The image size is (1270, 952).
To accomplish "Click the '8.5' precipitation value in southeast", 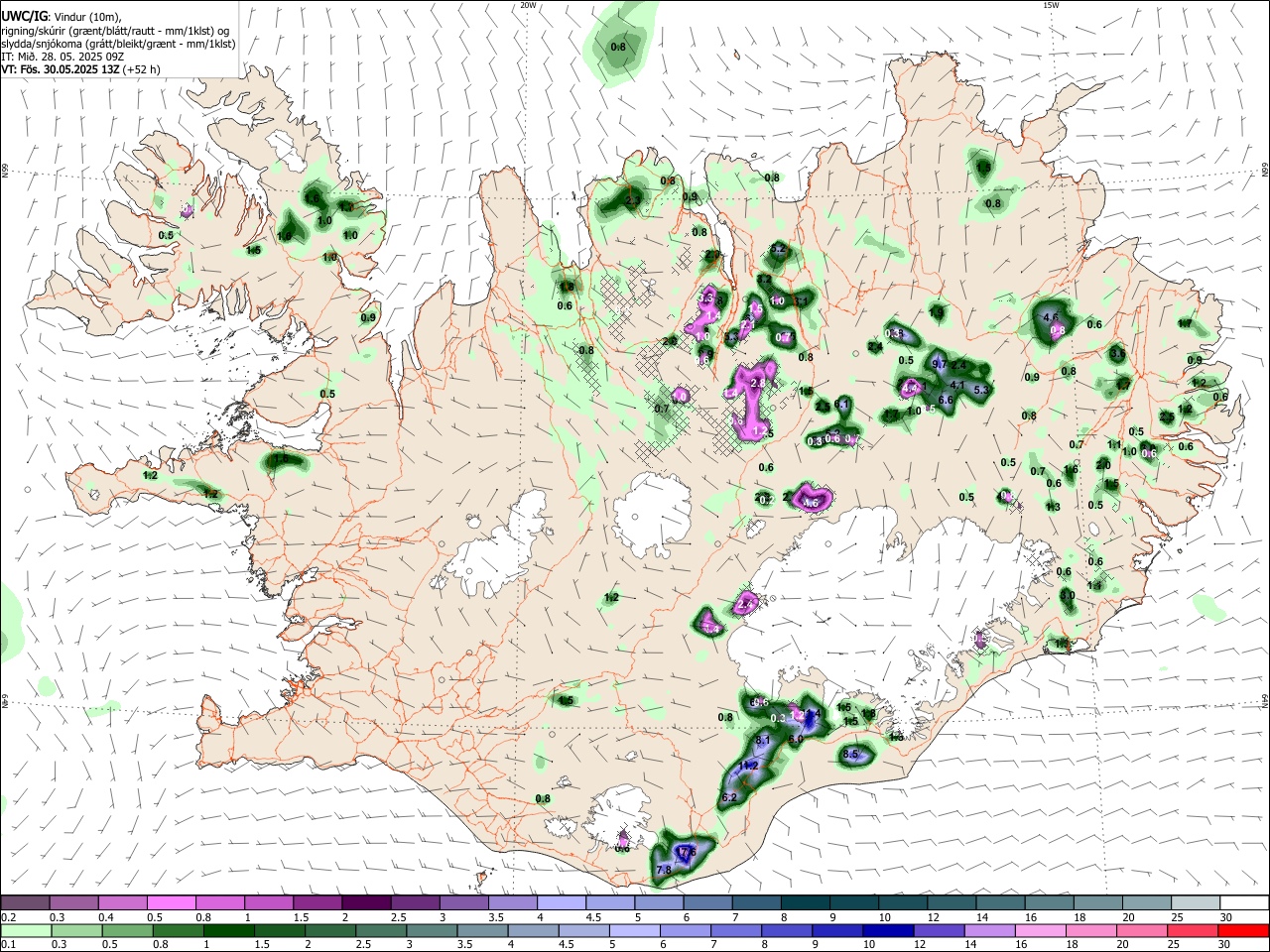I will 850,754.
